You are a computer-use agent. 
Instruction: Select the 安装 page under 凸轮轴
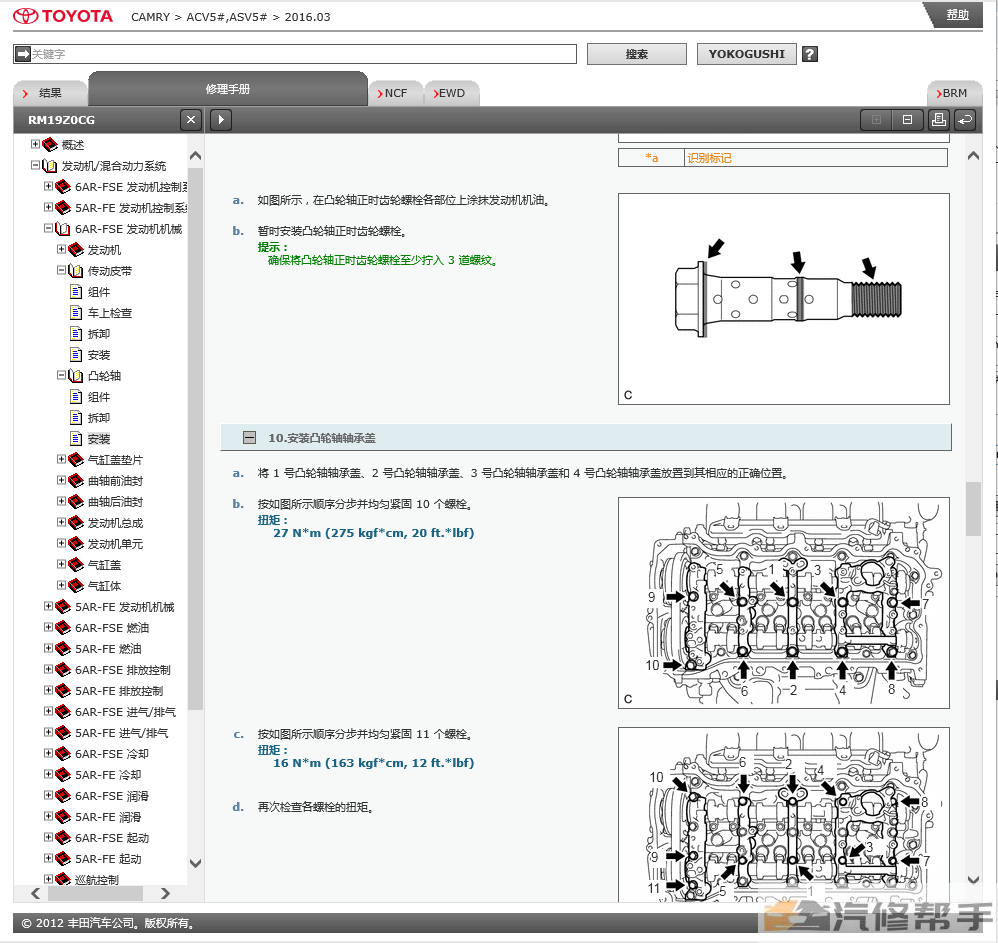pyautogui.click(x=99, y=439)
